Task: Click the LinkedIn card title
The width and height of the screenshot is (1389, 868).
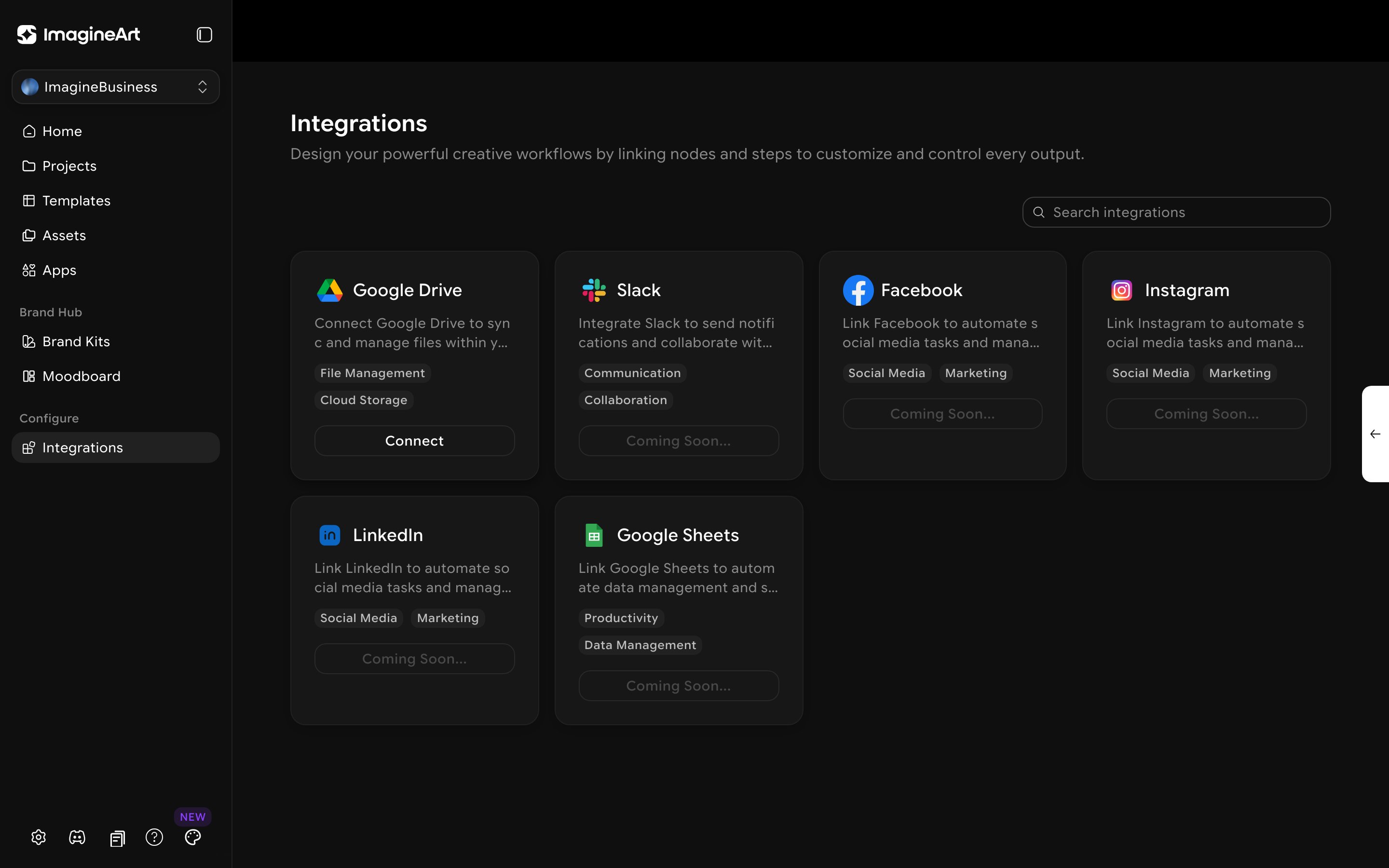Action: tap(388, 535)
